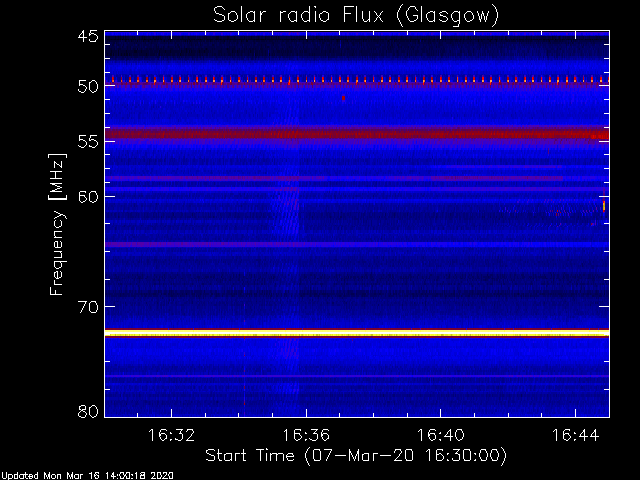
Task: Click the 'Solar radio Flux (Glasgow)' title
Action: coord(356,16)
